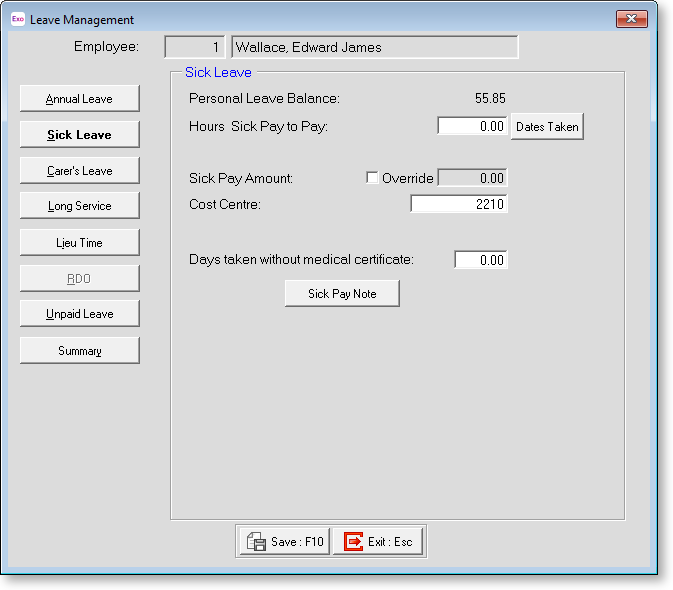Click the Hours Sick Pay to Pay field
The image size is (673, 590).
click(x=472, y=127)
